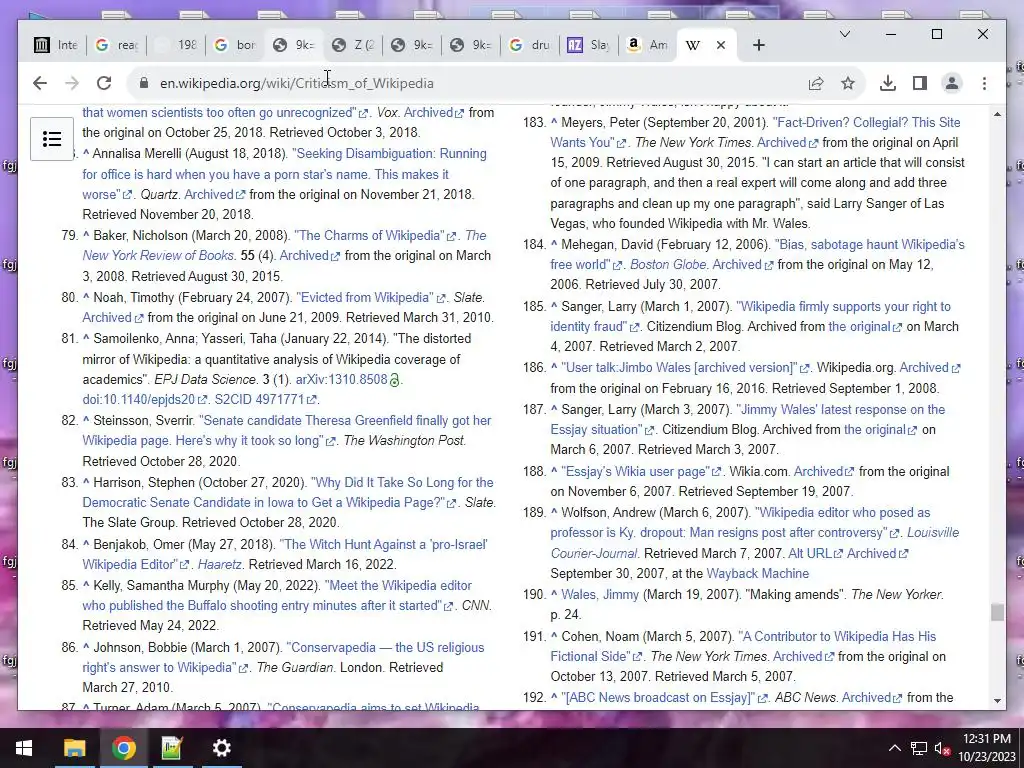Open the Windows Start menu

[24, 748]
